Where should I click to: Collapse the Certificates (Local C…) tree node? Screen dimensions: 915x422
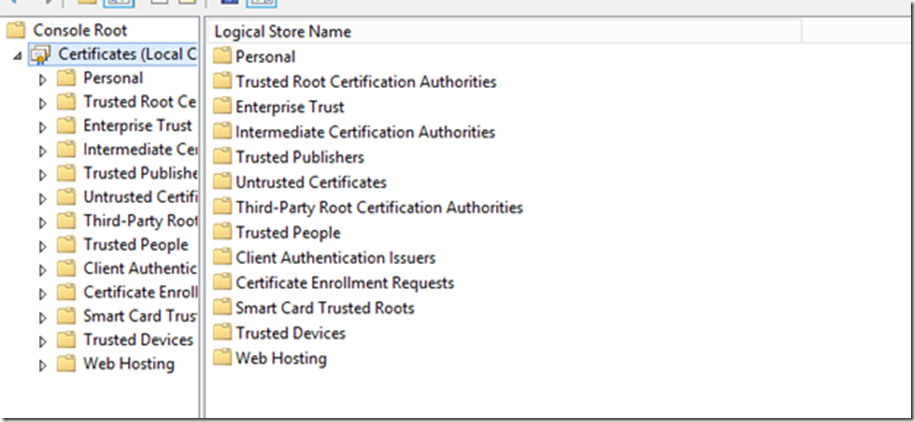pyautogui.click(x=17, y=55)
